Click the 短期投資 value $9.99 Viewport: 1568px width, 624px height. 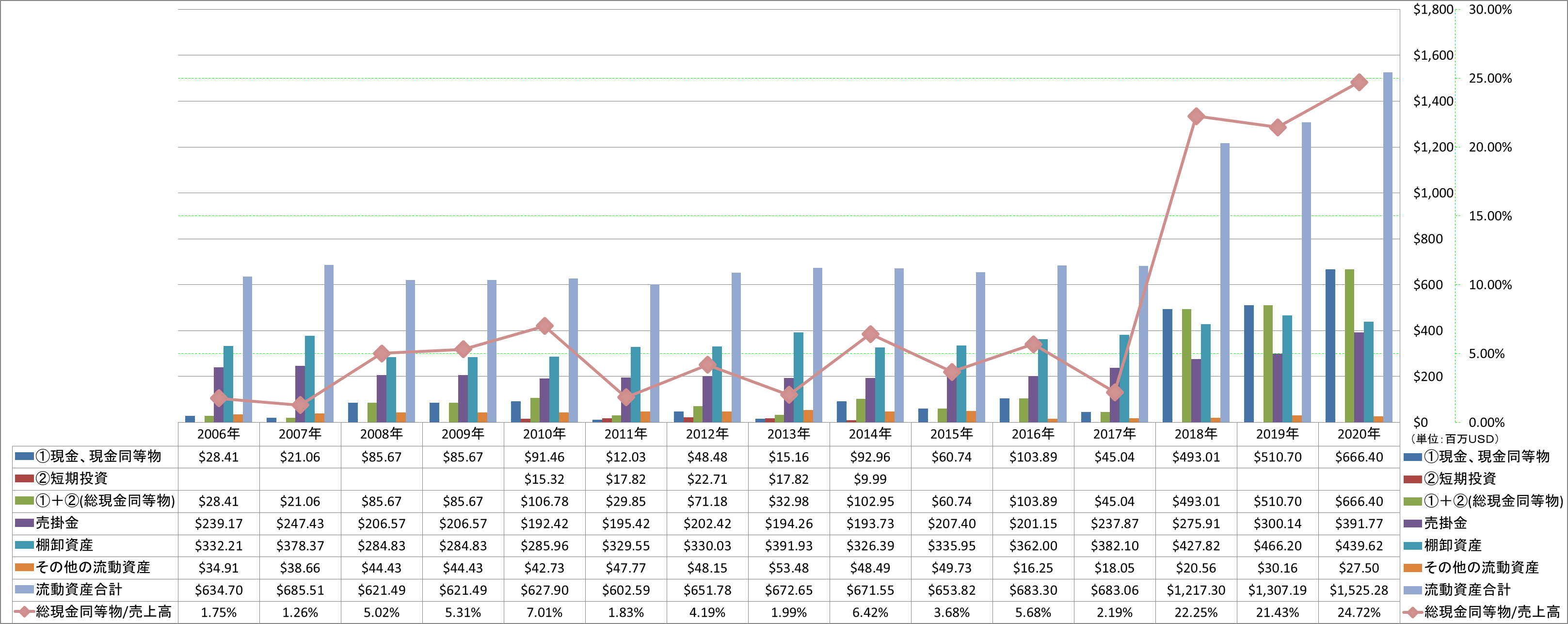coord(870,479)
